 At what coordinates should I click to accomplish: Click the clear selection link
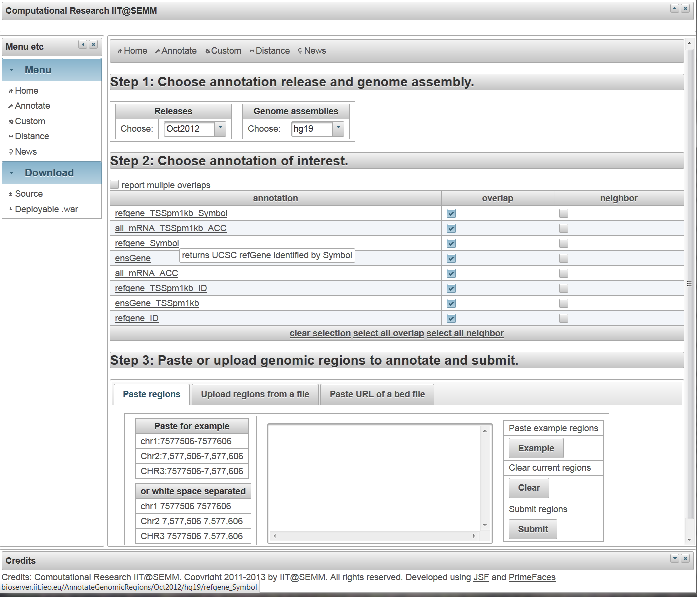pyautogui.click(x=320, y=333)
